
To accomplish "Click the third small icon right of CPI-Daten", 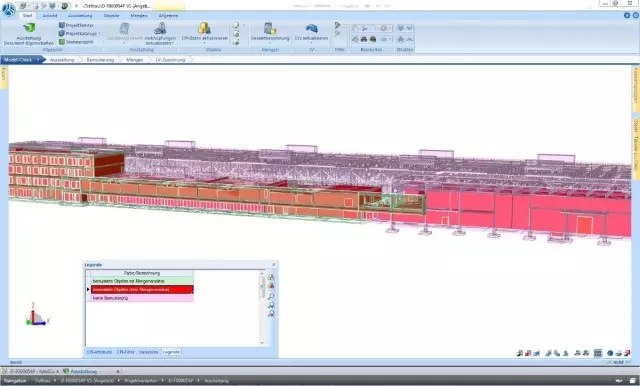I will coord(236,42).
